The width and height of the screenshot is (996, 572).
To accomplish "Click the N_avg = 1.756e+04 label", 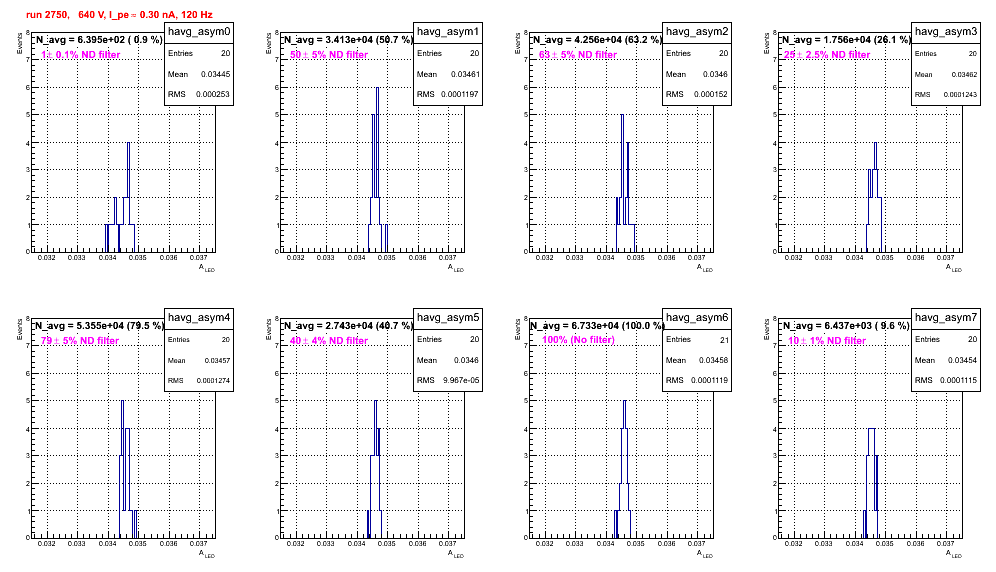I will [846, 40].
